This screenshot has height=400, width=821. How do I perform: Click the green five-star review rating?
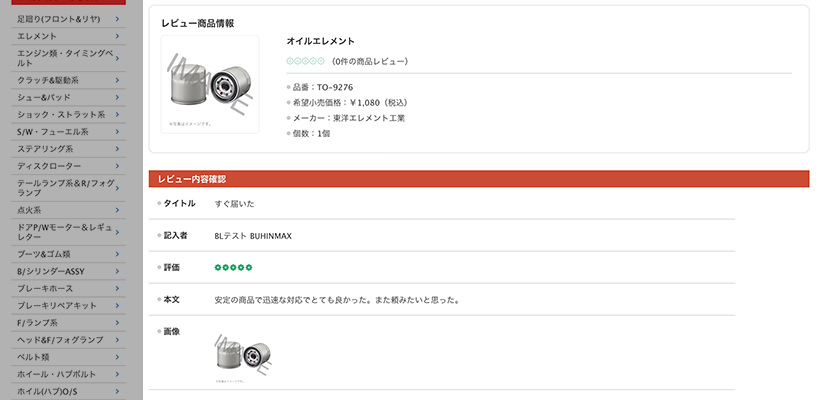tap(234, 268)
